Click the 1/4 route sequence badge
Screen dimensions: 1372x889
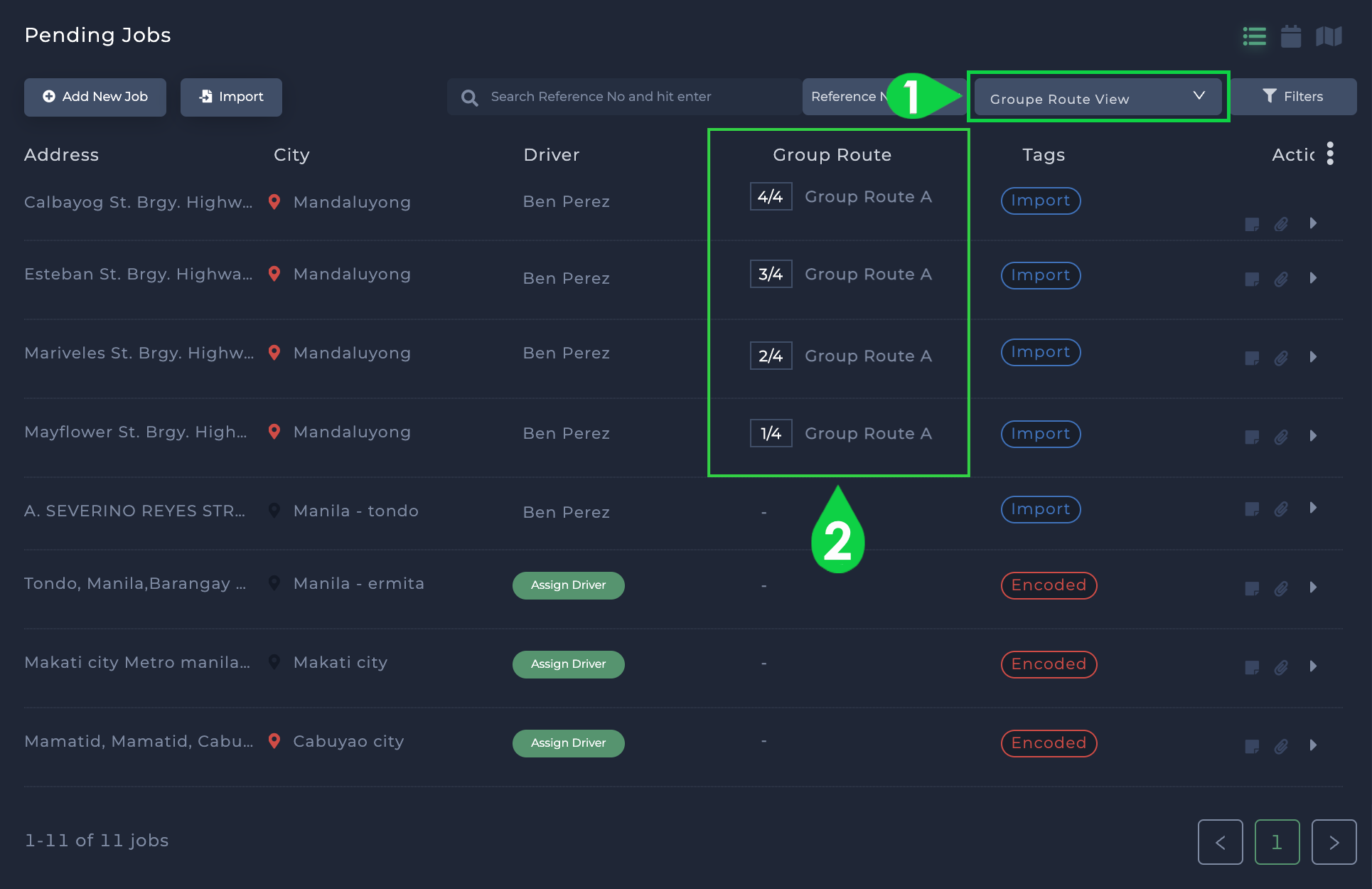[x=771, y=434]
